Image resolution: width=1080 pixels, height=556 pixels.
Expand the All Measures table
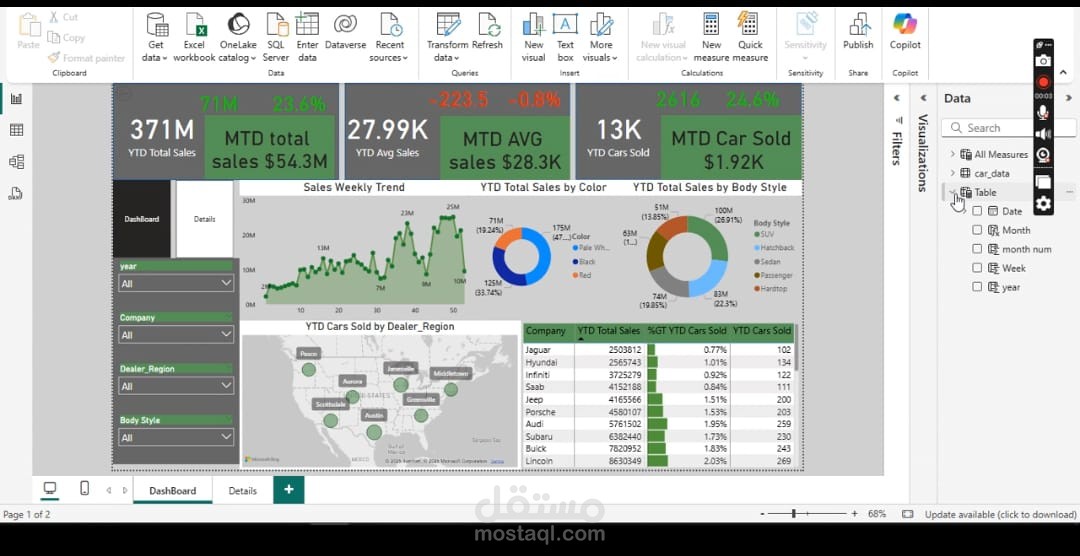pos(953,154)
